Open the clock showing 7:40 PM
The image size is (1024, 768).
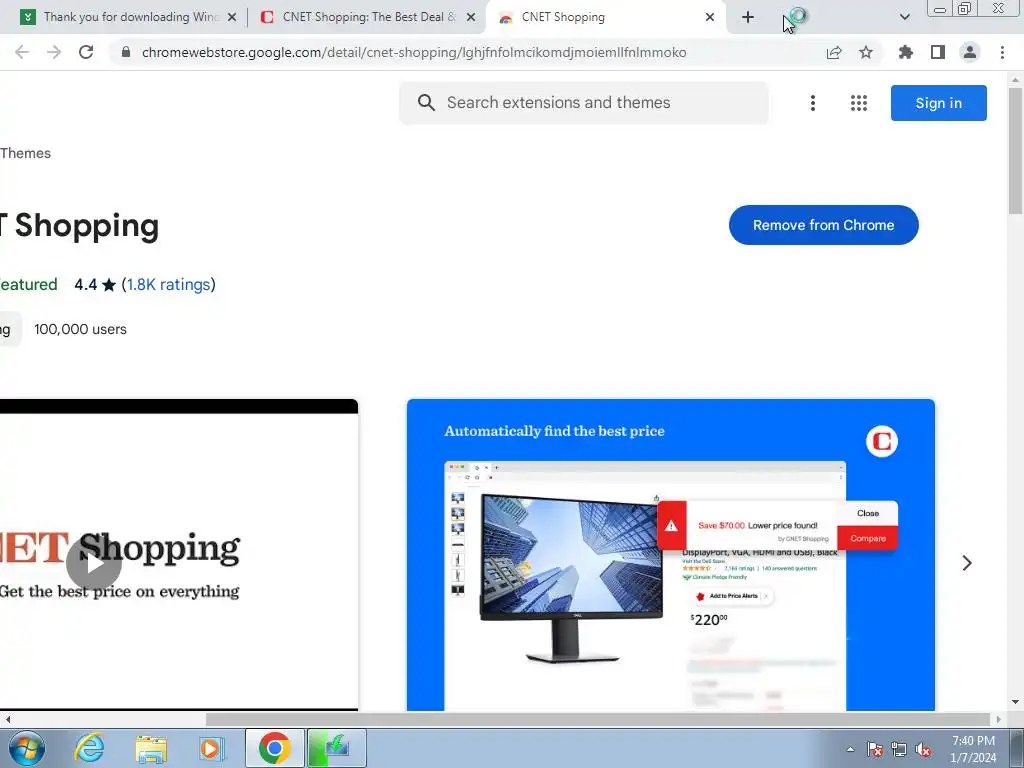(x=973, y=749)
